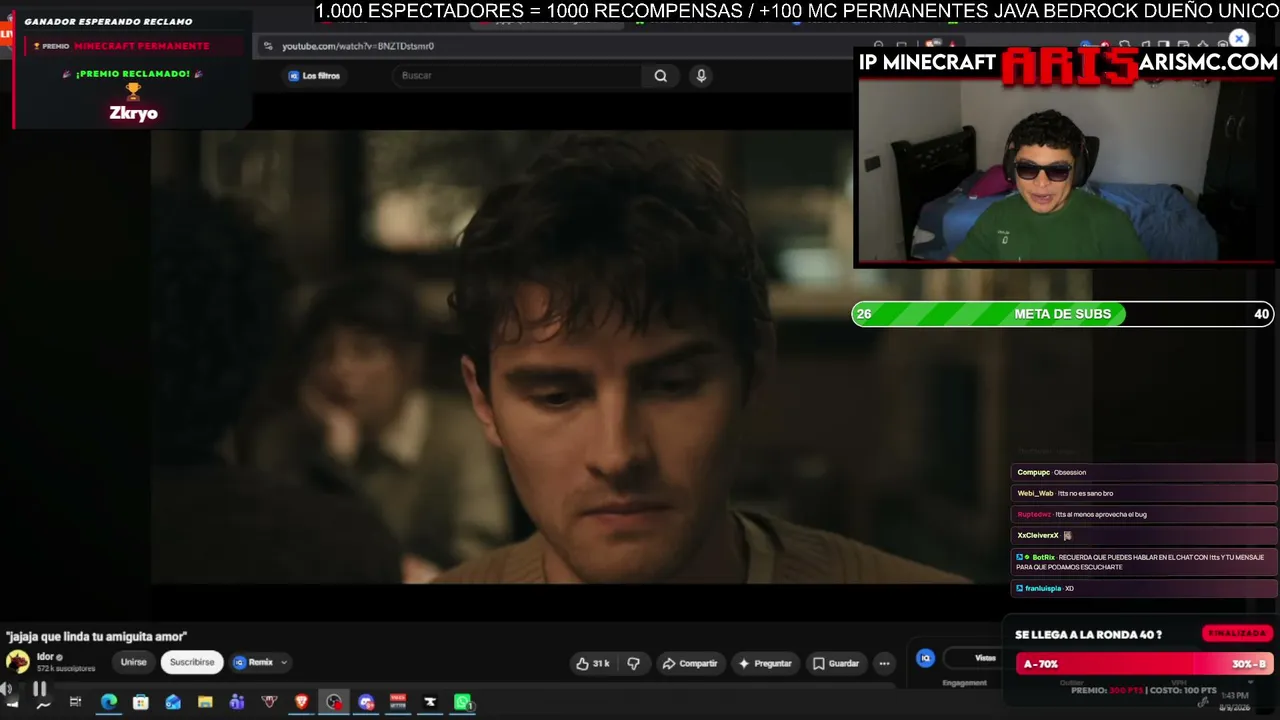The image size is (1280, 720).
Task: Open Task View on the taskbar
Action: (75, 702)
